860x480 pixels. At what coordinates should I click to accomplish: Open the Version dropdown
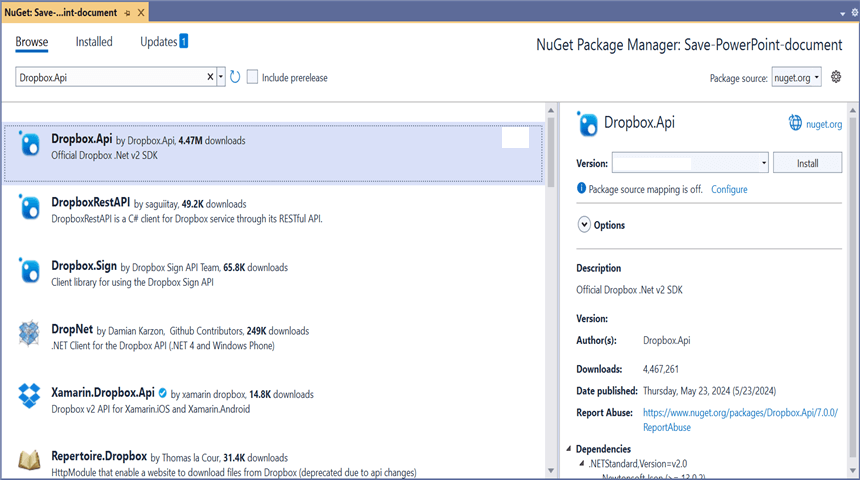tap(690, 163)
